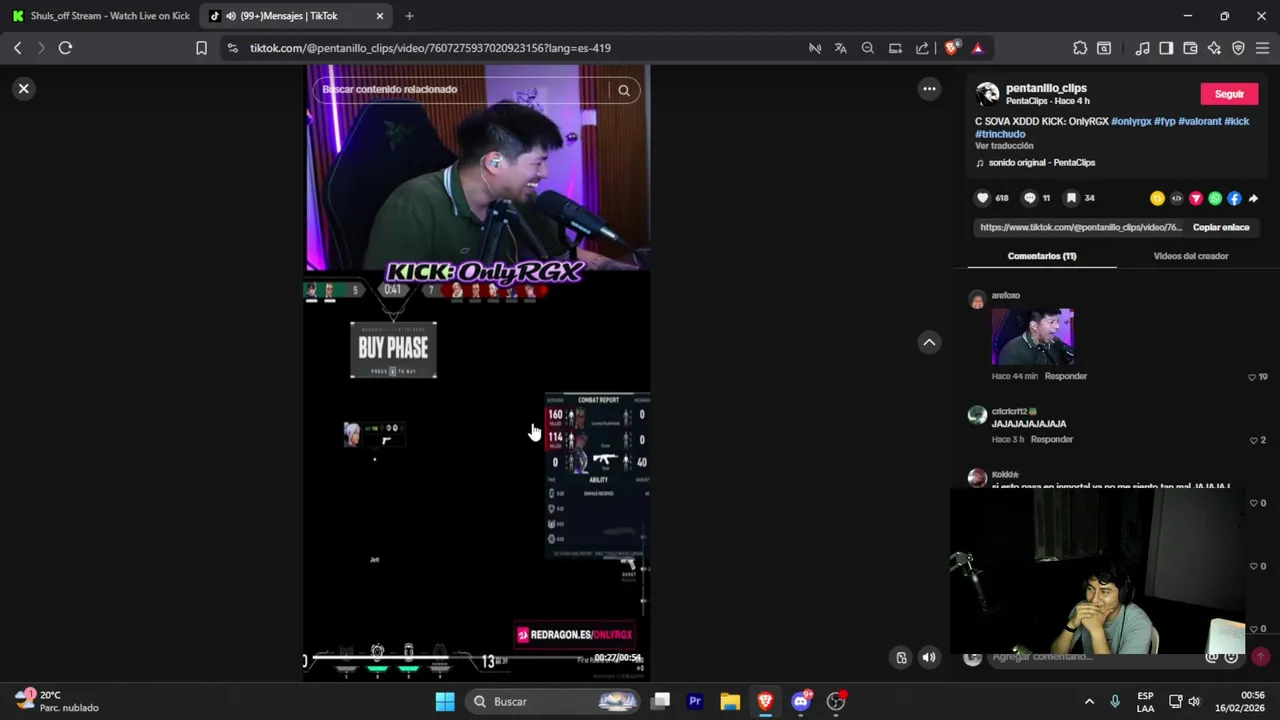
Task: Click Agregar comentario input field
Action: [1095, 657]
